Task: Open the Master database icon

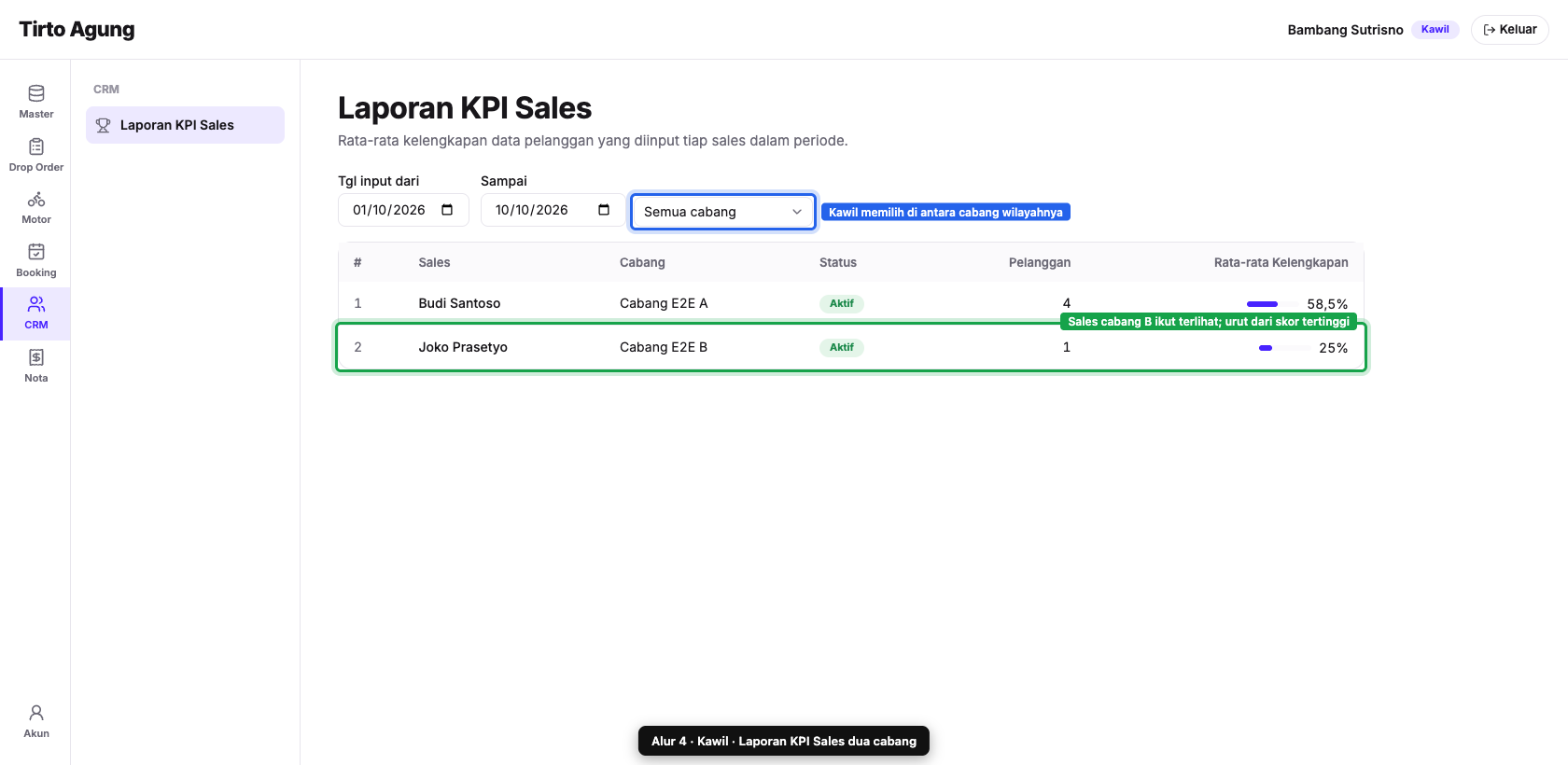Action: tap(36, 93)
